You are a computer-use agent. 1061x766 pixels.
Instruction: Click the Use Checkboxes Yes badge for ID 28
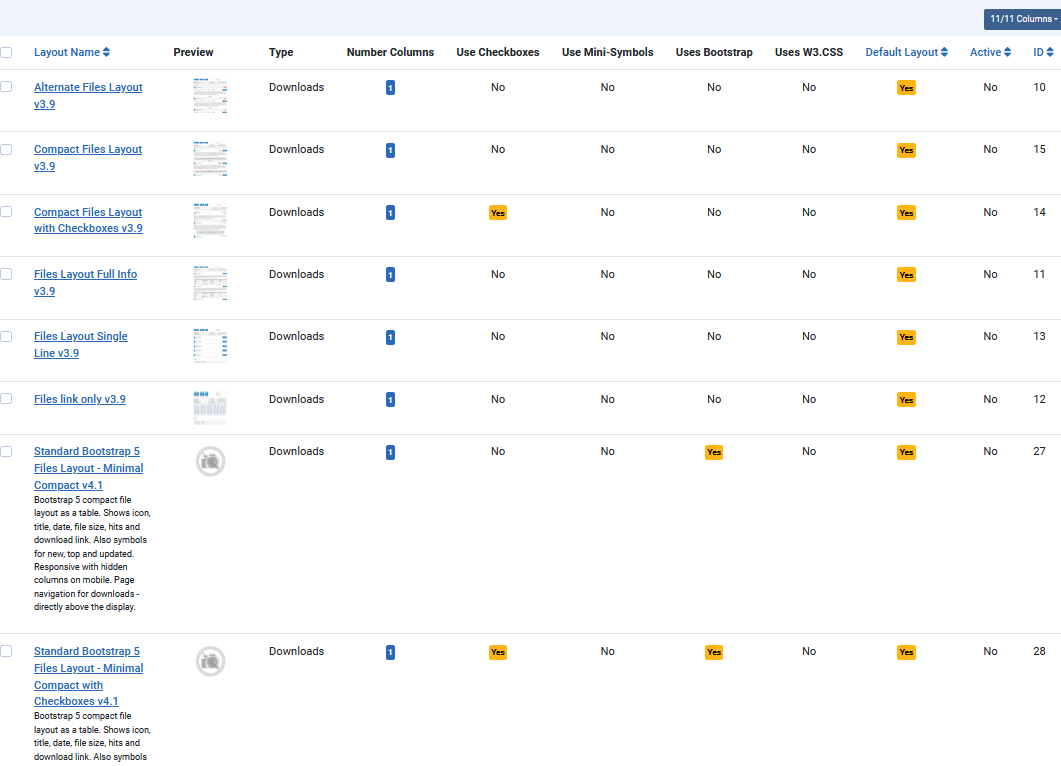click(498, 652)
